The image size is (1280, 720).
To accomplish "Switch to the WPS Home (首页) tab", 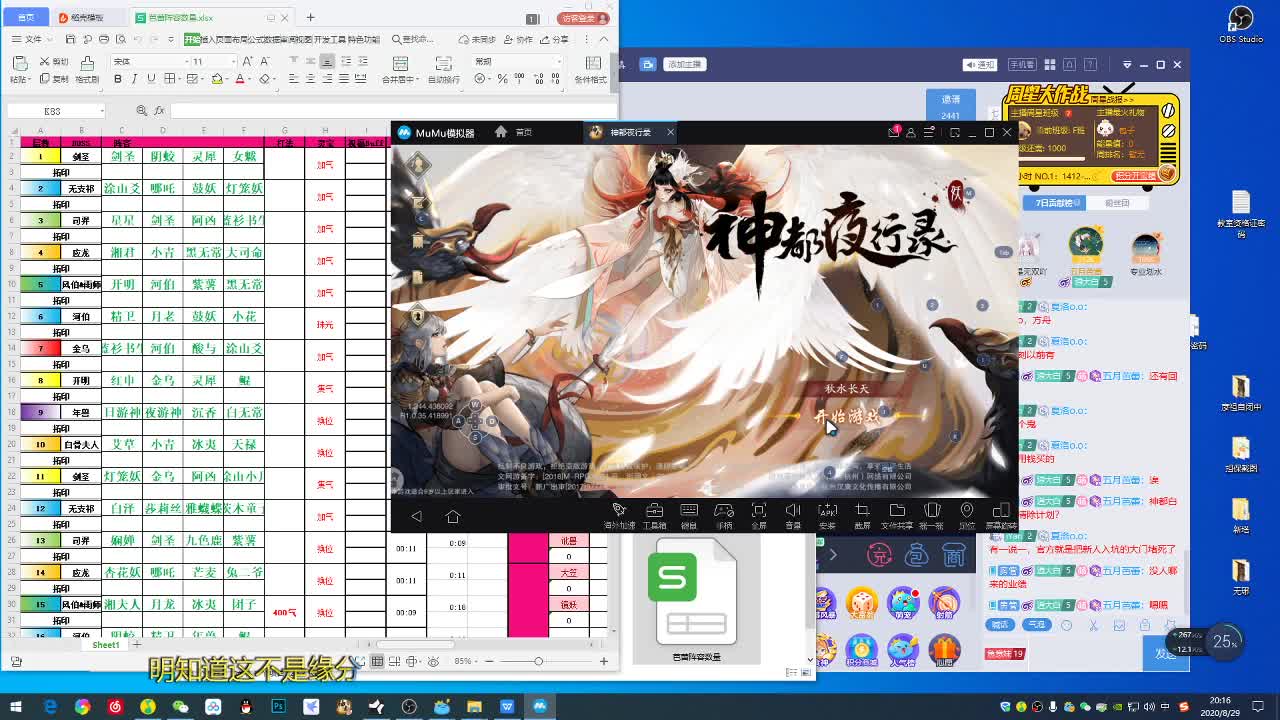I will pyautogui.click(x=25, y=17).
